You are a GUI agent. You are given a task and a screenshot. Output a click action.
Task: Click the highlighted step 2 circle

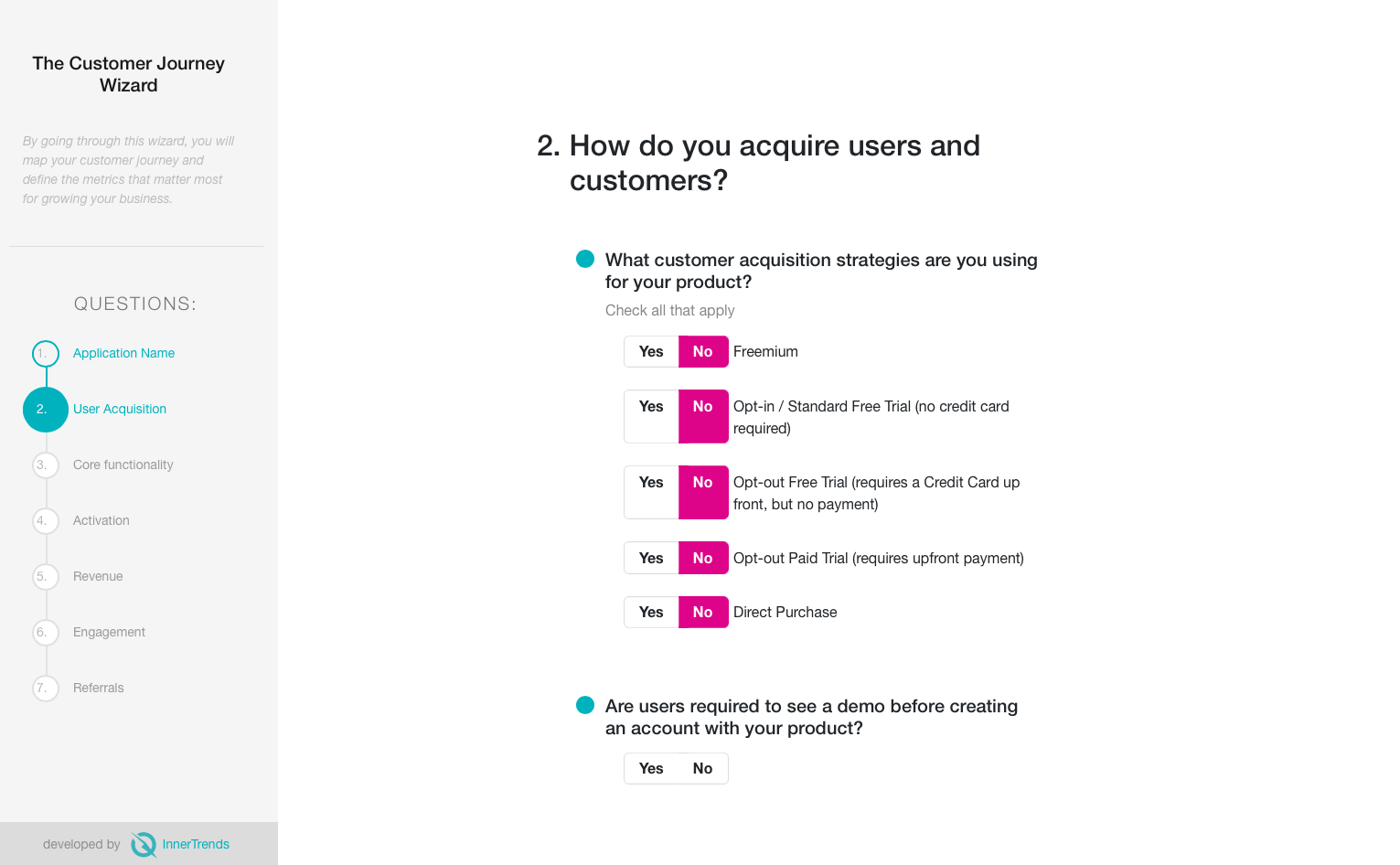45,410
